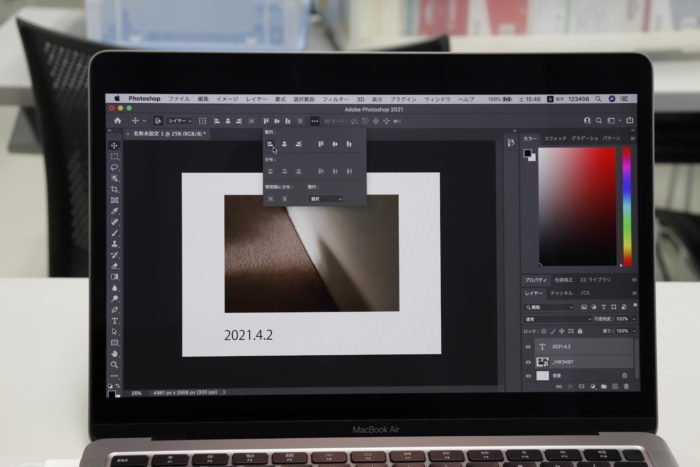Click the three-dots more options button
The height and width of the screenshot is (467, 700).
[x=314, y=121]
